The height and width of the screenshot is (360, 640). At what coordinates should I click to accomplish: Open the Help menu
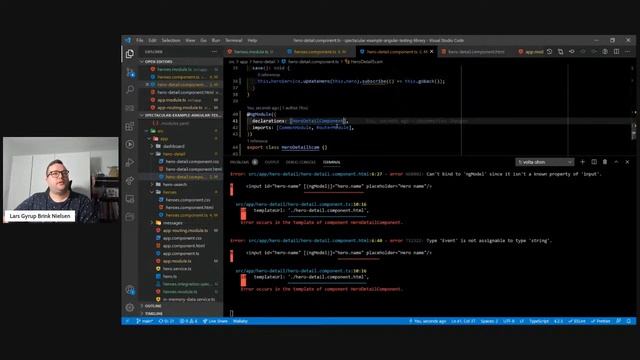(x=252, y=40)
